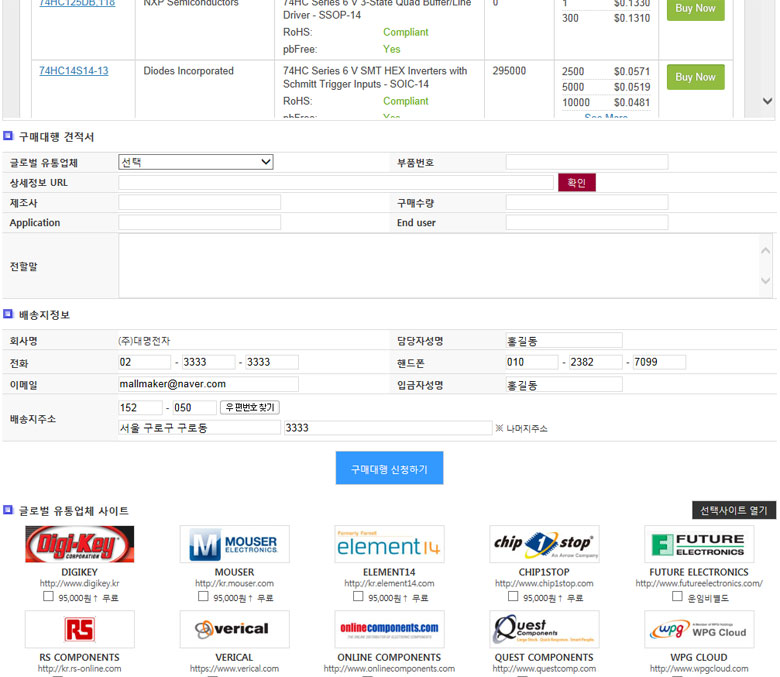
Task: Click the address field 서울 구로구 구로동
Action: click(199, 428)
